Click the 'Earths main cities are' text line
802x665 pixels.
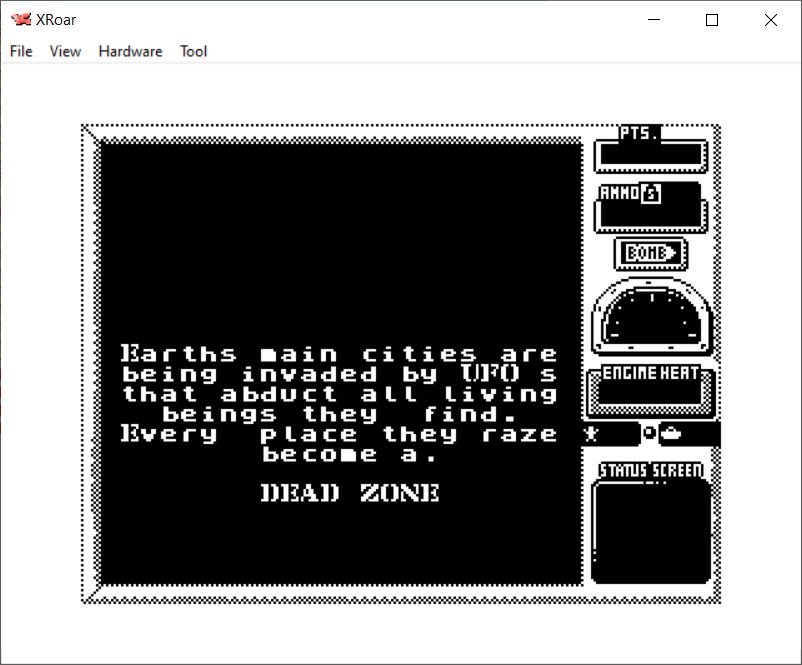pos(339,354)
